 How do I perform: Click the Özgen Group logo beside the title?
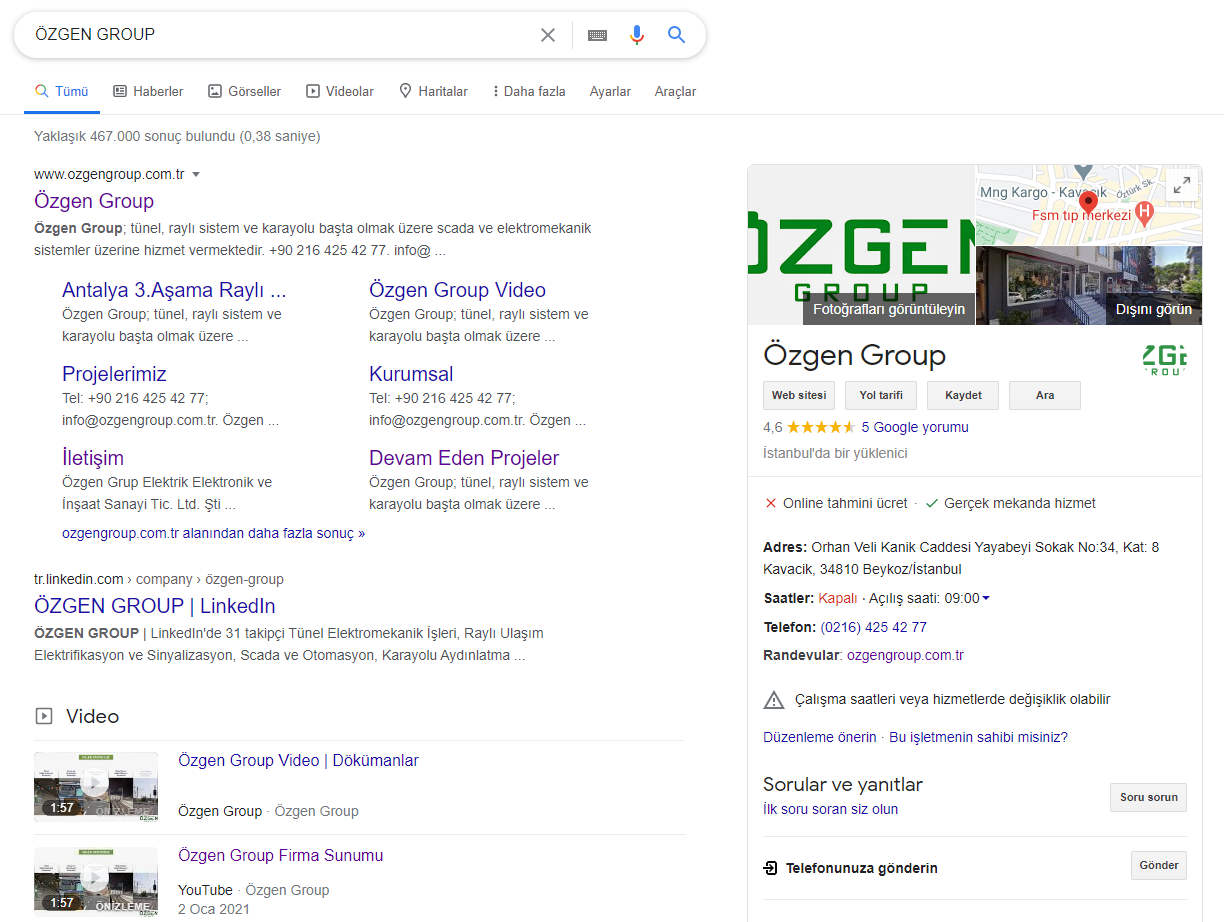point(1164,359)
